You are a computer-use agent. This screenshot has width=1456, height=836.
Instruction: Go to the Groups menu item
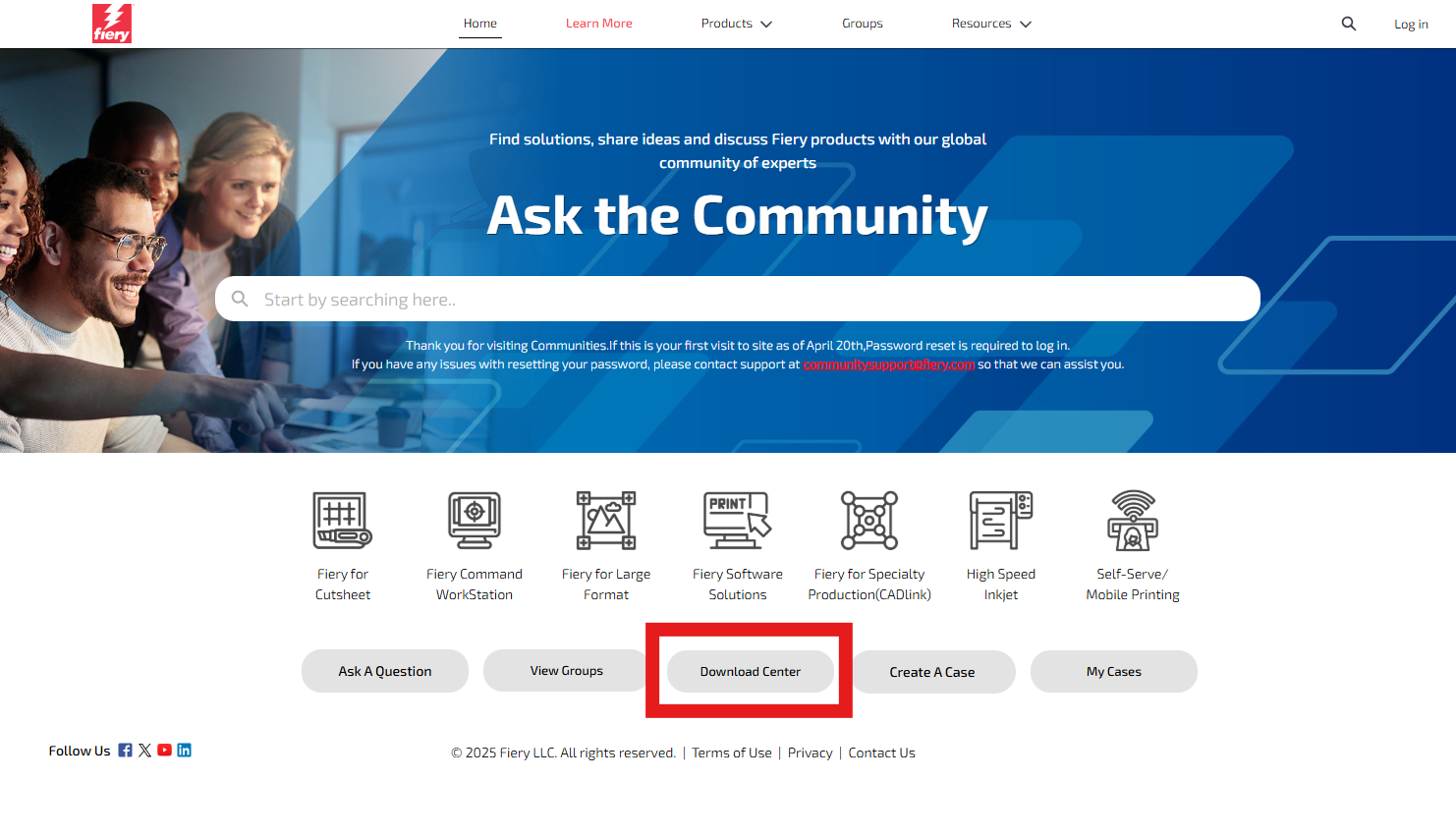pos(863,24)
